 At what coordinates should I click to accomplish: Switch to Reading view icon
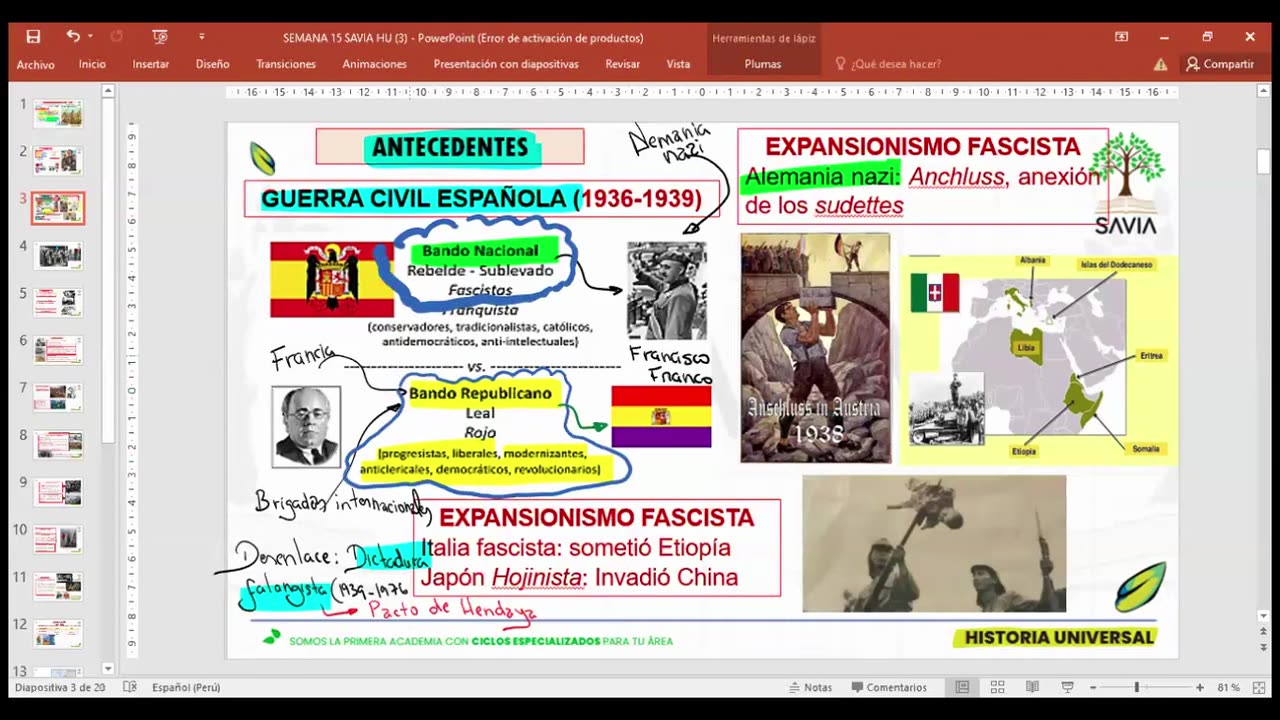point(1032,687)
